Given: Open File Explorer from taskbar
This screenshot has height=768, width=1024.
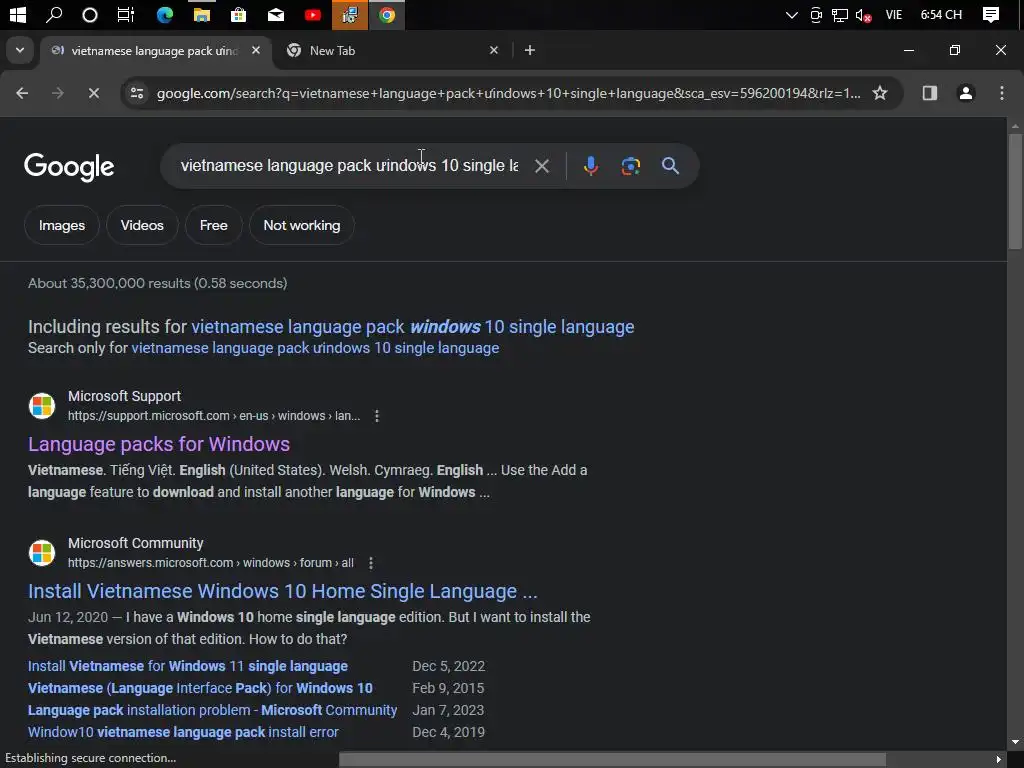Looking at the screenshot, I should [x=202, y=14].
